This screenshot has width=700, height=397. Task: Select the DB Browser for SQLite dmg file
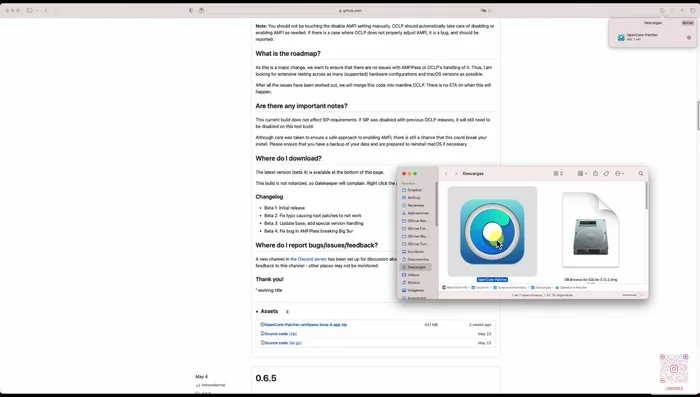(x=591, y=230)
